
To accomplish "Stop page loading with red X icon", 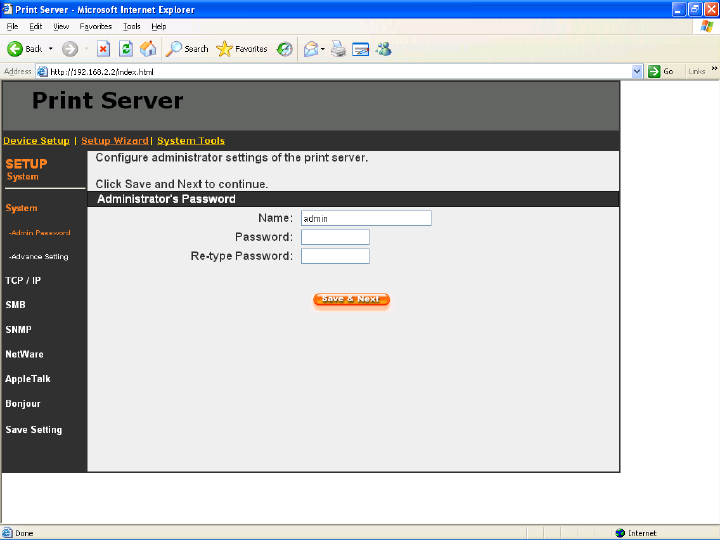I will tap(103, 49).
